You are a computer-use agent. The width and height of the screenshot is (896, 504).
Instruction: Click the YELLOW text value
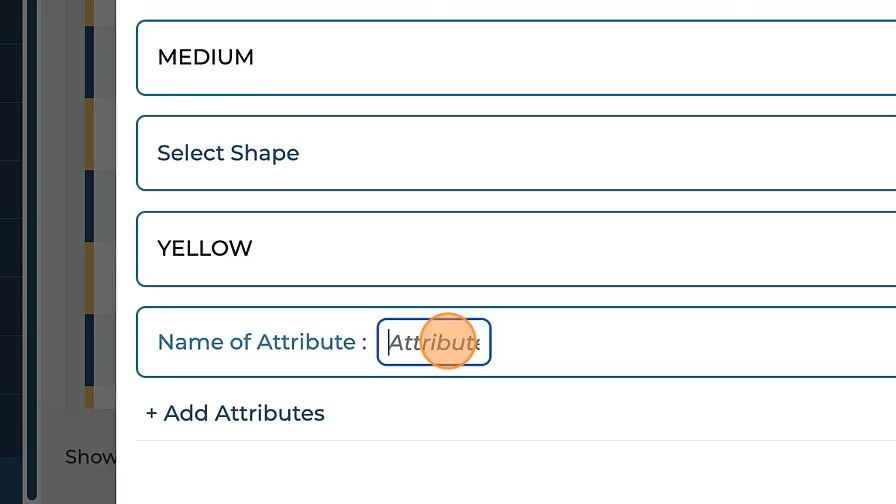tap(204, 249)
